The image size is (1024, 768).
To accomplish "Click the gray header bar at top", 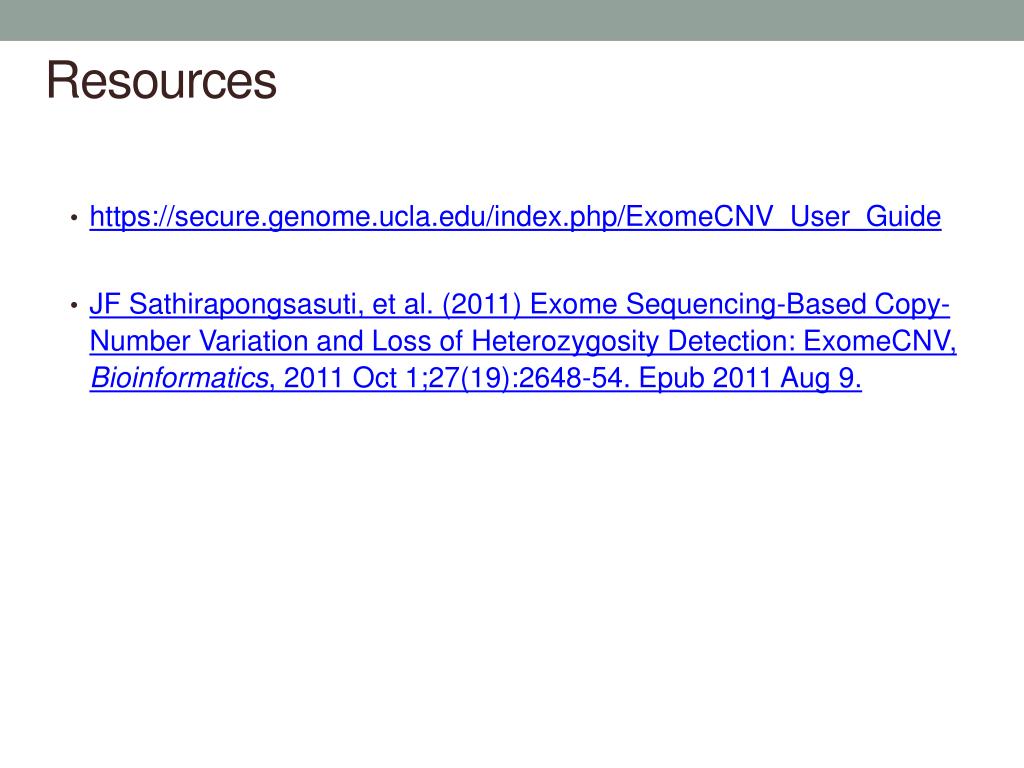I will (x=512, y=20).
